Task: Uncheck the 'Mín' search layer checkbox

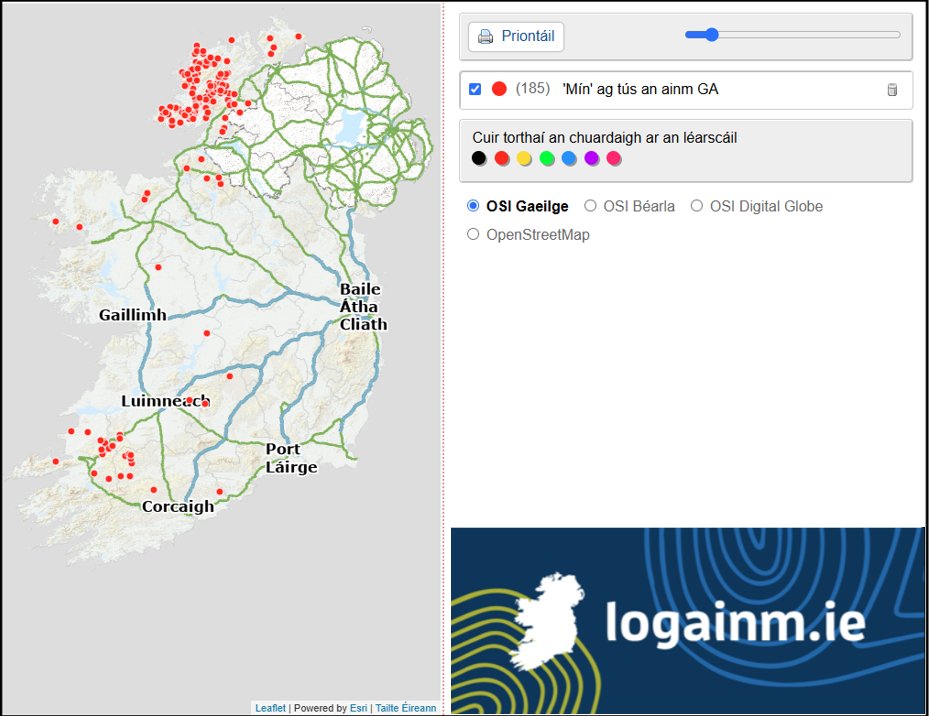Action: point(475,89)
